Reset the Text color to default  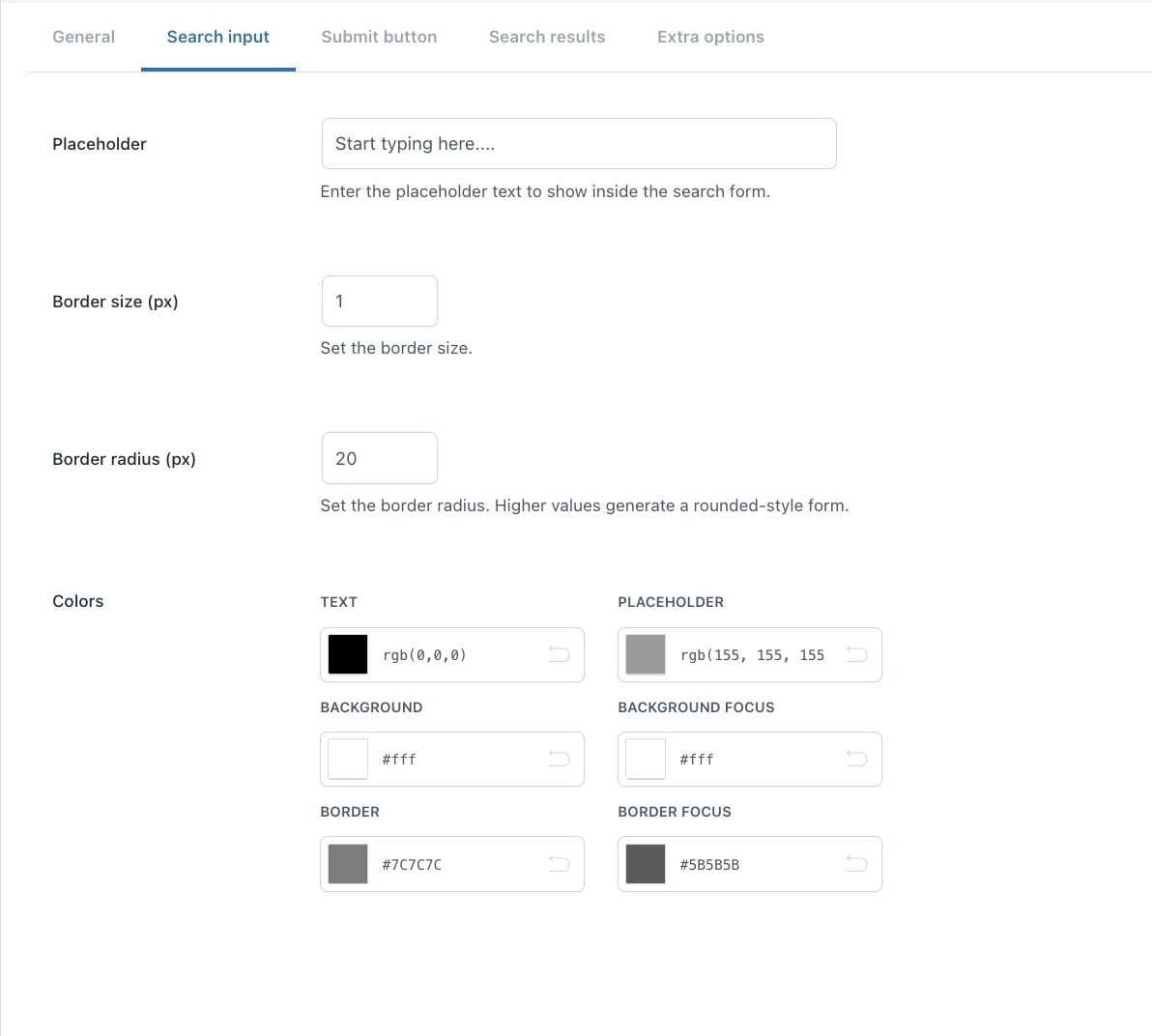click(559, 654)
